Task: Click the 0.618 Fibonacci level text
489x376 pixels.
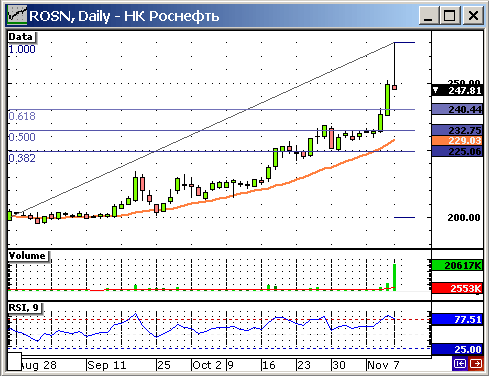Action: click(22, 116)
